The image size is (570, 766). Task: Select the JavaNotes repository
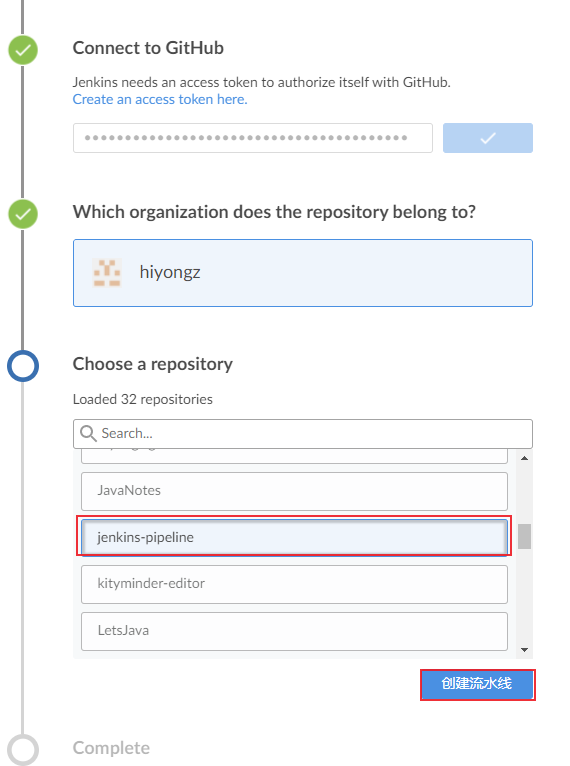294,491
